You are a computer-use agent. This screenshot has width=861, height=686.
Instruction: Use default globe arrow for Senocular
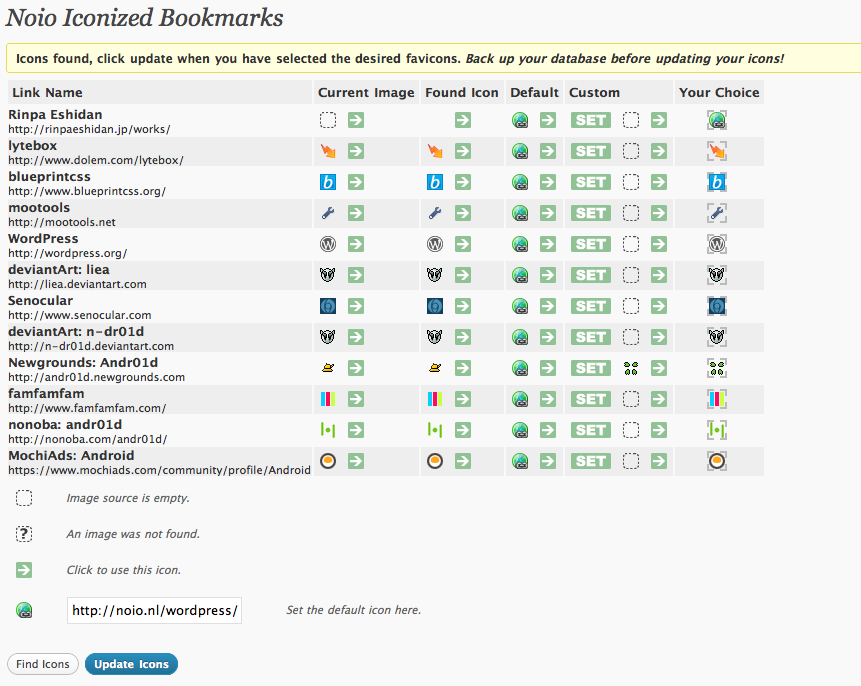pos(548,306)
